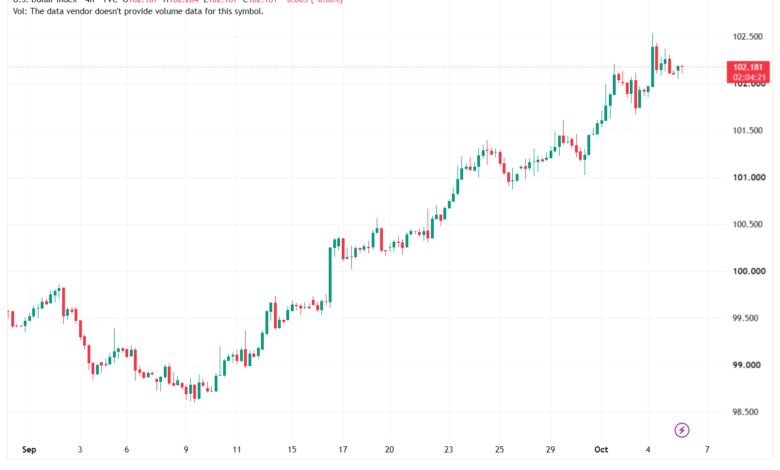The image size is (780, 470).
Task: Click date 23 on the time axis
Action: point(449,450)
